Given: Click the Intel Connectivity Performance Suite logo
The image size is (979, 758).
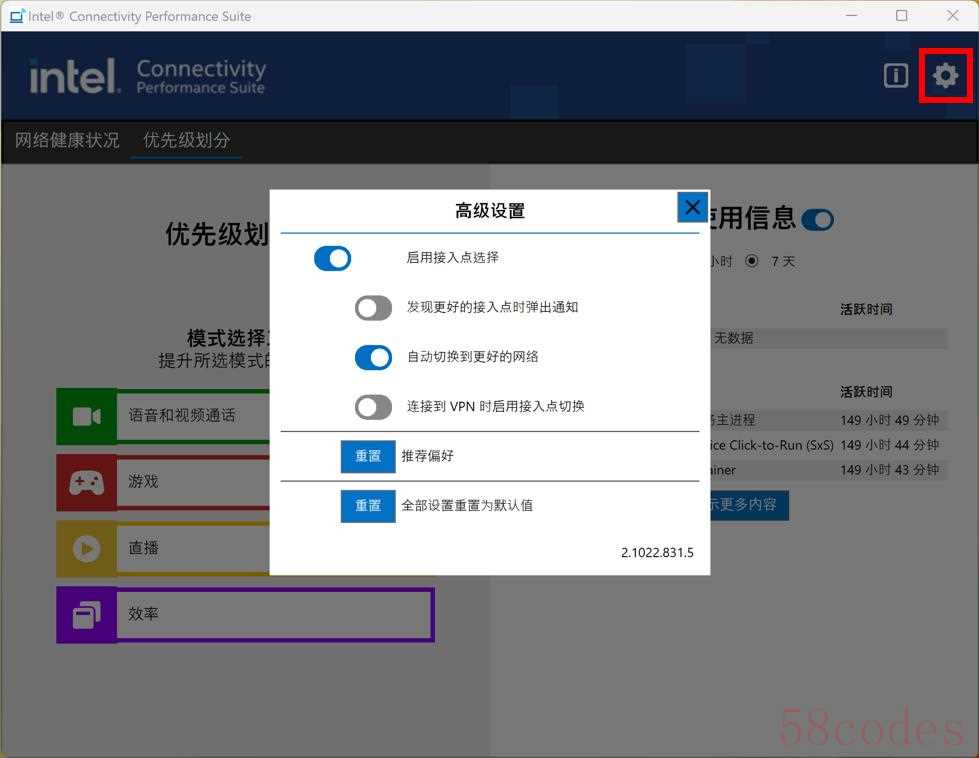Looking at the screenshot, I should pyautogui.click(x=148, y=76).
